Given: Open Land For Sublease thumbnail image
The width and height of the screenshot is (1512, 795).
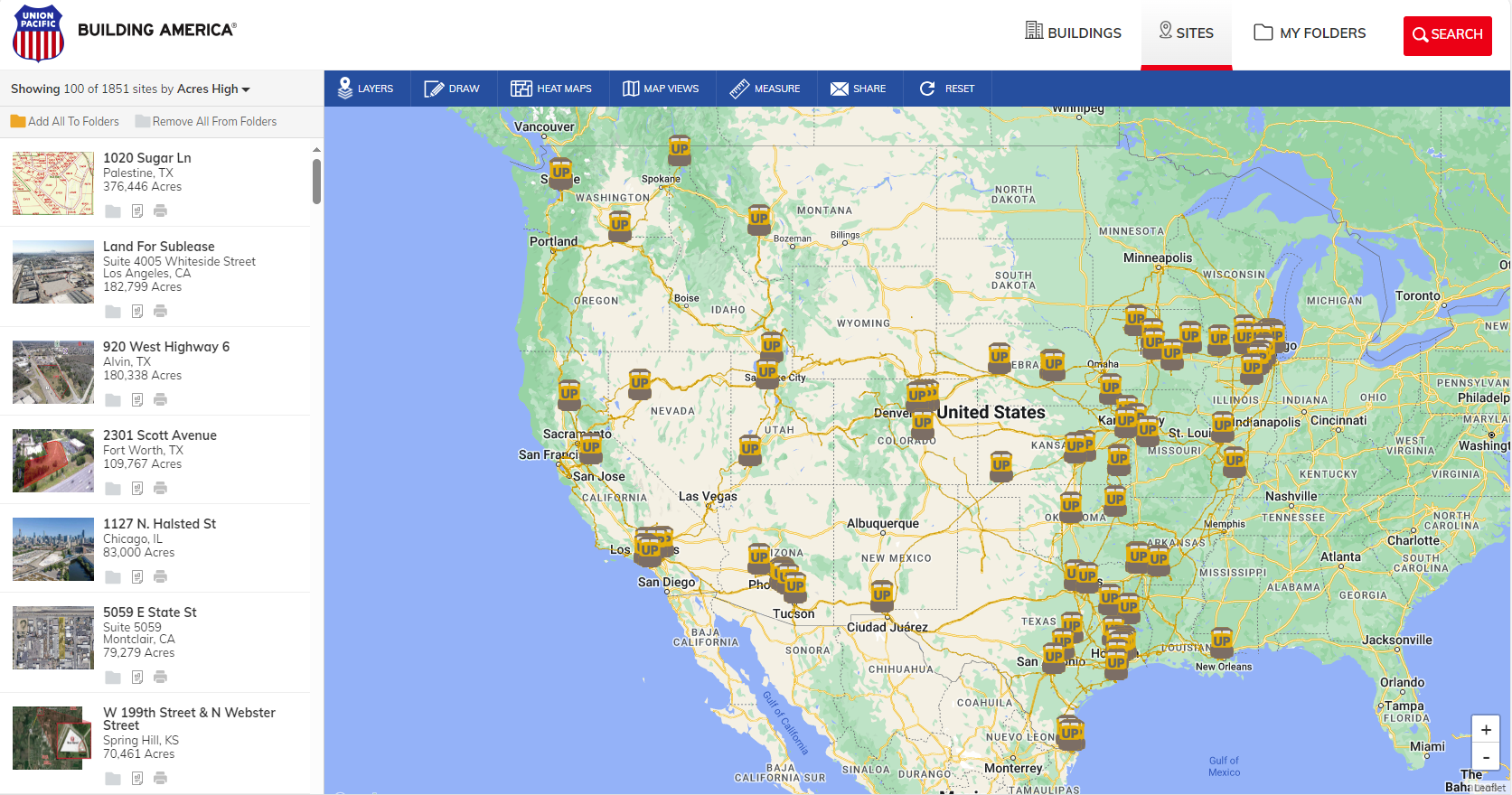Looking at the screenshot, I should tap(53, 272).
